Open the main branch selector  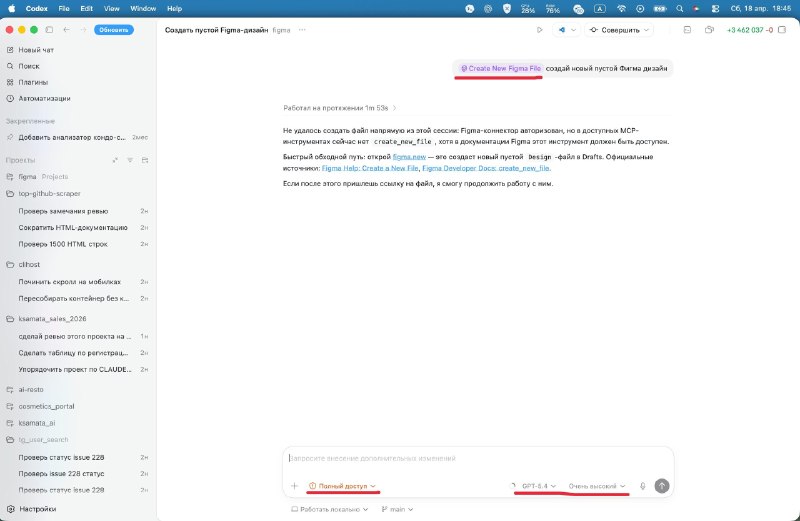point(397,509)
